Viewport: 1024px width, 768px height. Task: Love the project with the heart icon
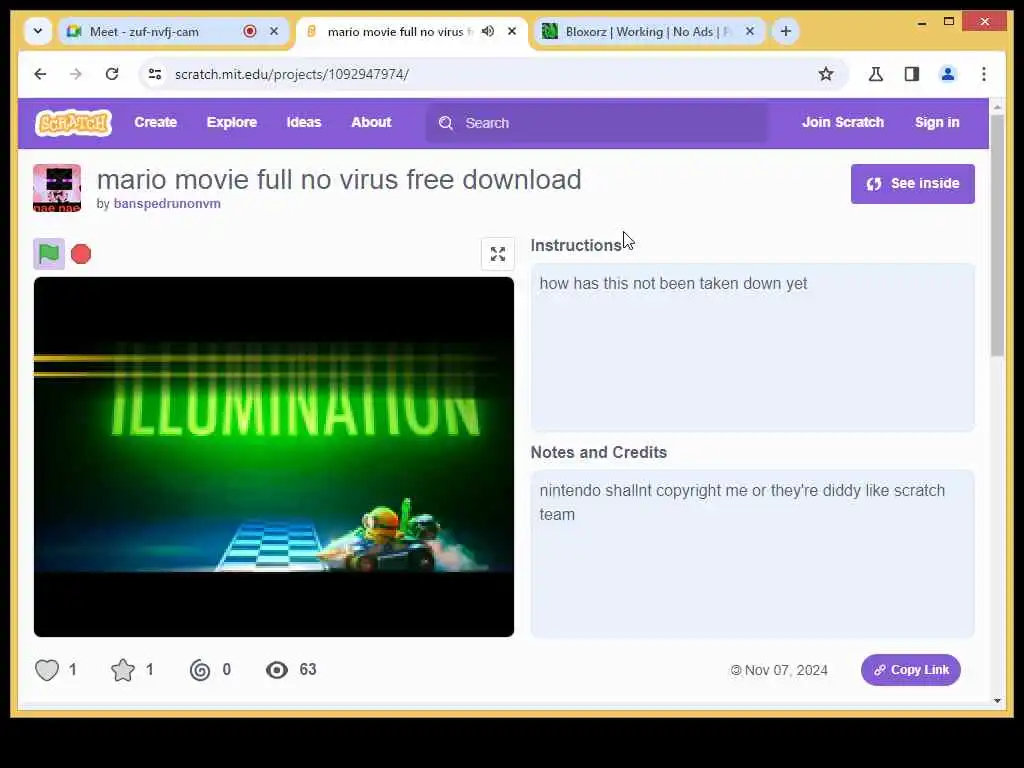click(47, 670)
